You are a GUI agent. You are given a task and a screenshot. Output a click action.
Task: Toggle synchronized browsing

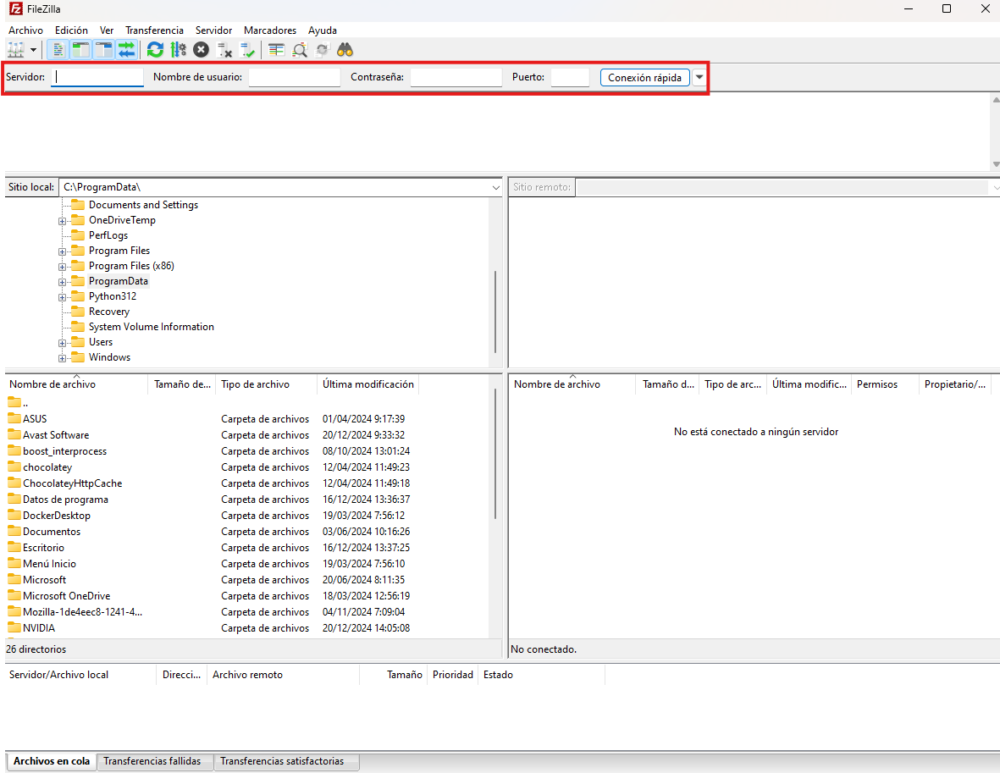coord(322,50)
